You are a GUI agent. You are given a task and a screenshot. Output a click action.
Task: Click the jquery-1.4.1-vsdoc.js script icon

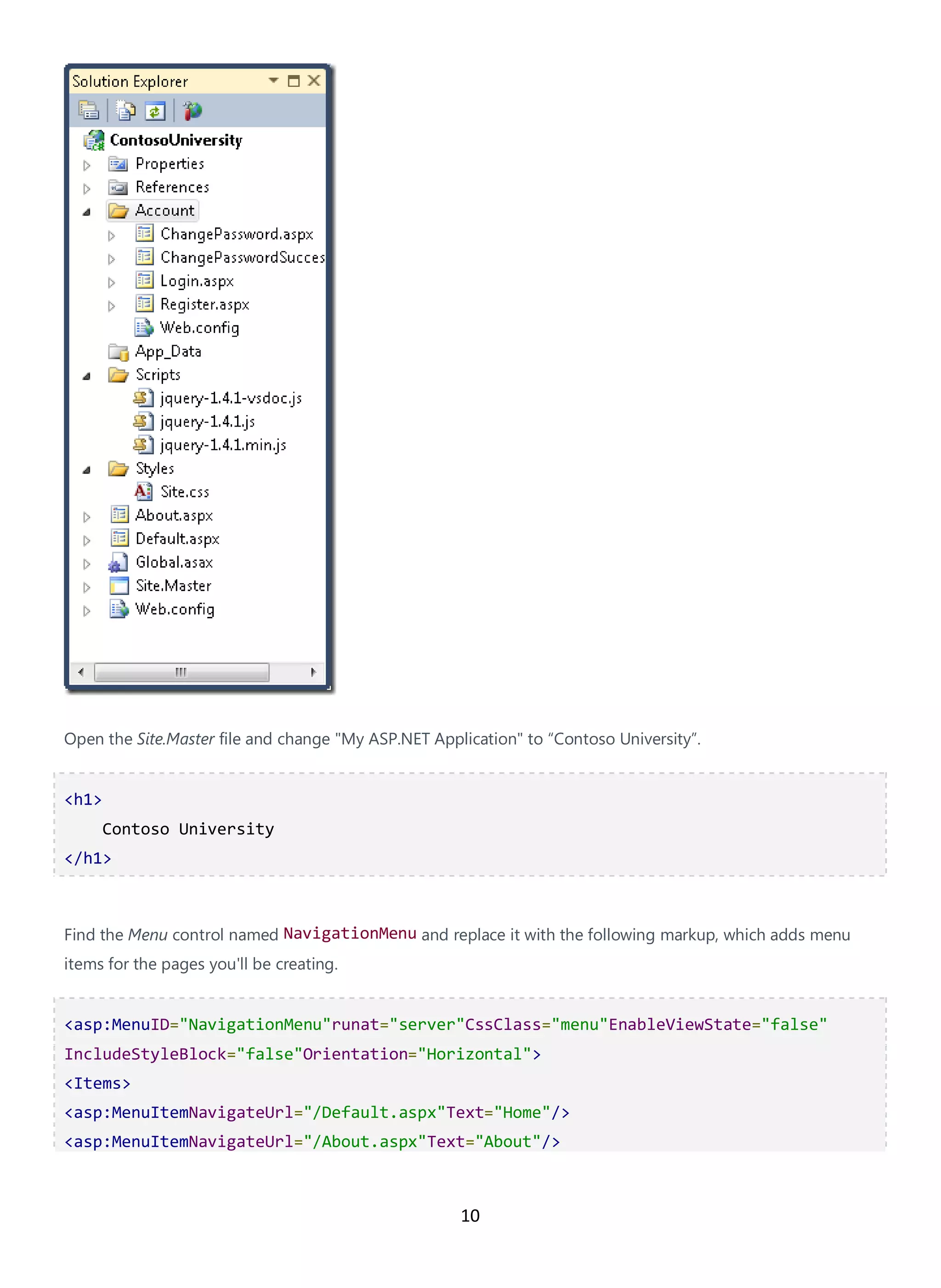[x=143, y=397]
